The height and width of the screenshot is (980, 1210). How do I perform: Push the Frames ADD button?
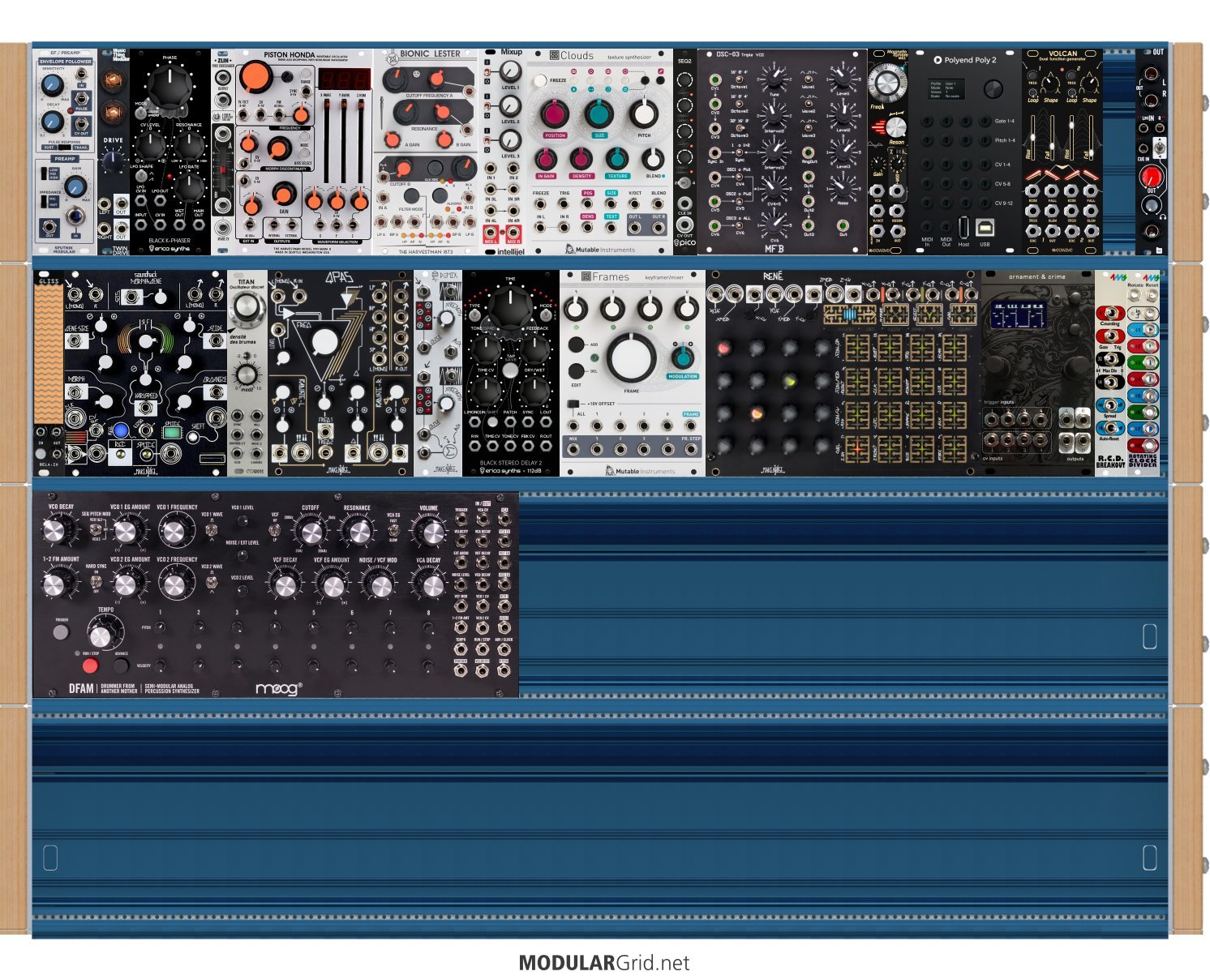pyautogui.click(x=577, y=345)
